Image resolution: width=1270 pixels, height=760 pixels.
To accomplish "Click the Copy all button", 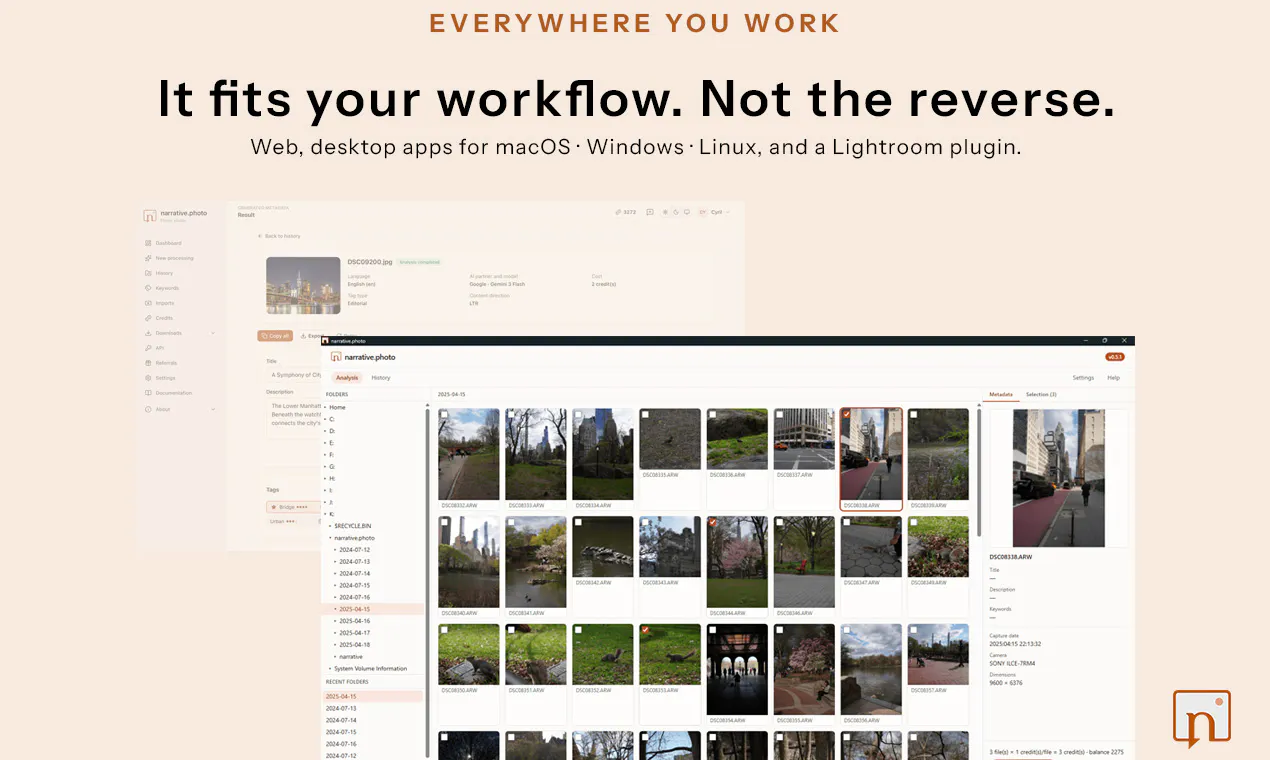I will [x=275, y=336].
